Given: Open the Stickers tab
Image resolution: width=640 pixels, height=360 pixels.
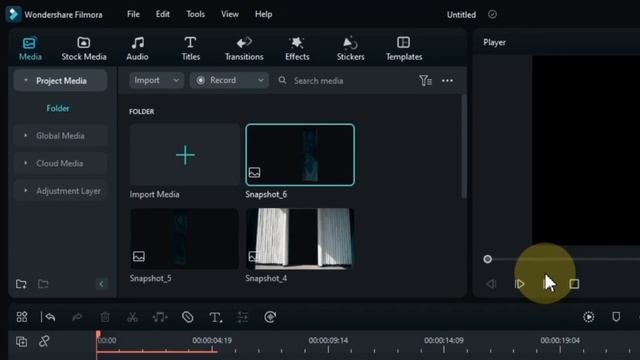Looking at the screenshot, I should [350, 49].
